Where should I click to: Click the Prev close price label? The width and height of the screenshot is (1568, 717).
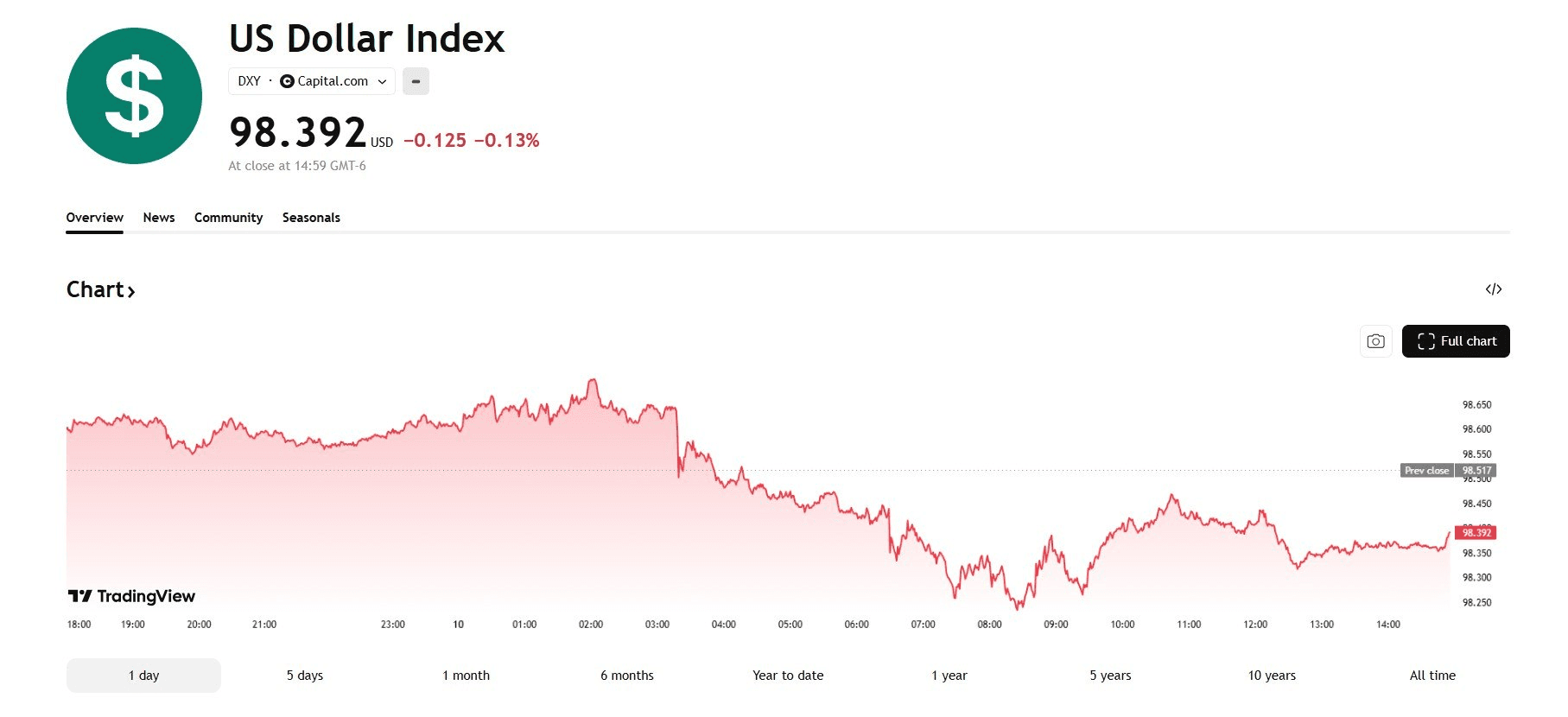coord(1426,471)
